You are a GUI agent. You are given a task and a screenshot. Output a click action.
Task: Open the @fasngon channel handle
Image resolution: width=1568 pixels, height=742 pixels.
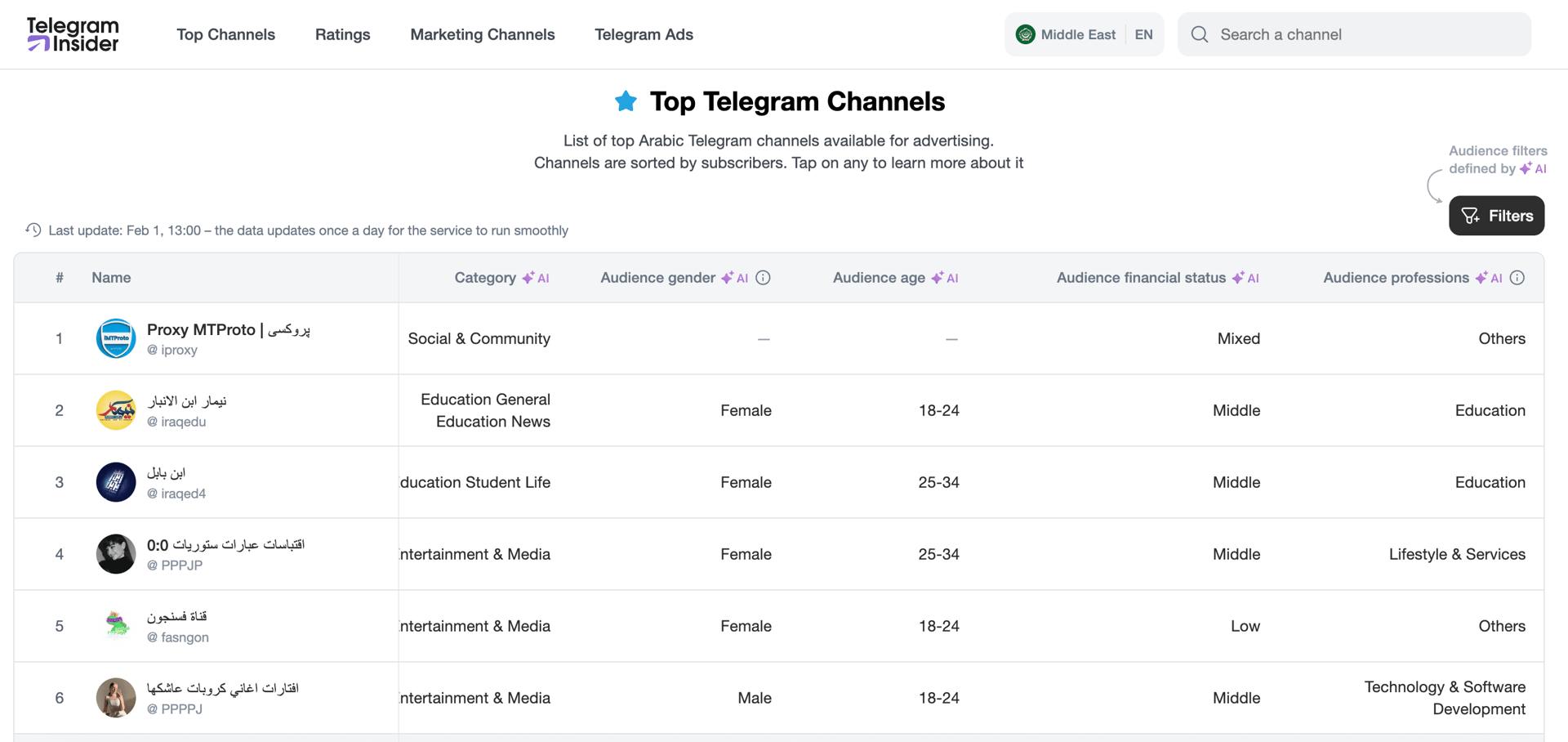pos(178,637)
